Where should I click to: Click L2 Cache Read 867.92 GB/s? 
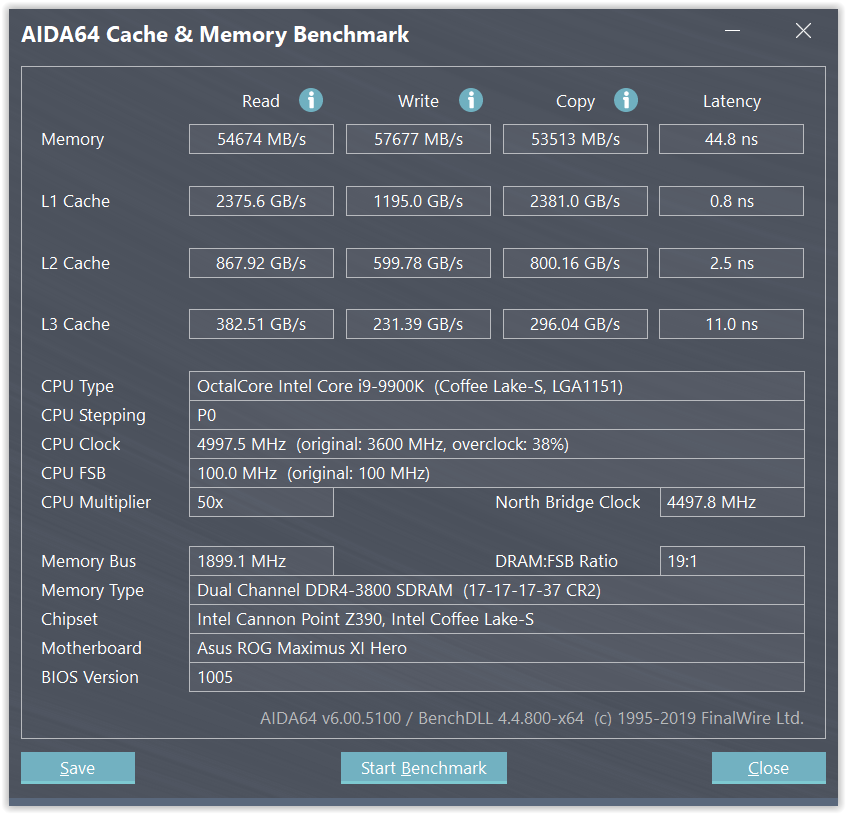261,263
